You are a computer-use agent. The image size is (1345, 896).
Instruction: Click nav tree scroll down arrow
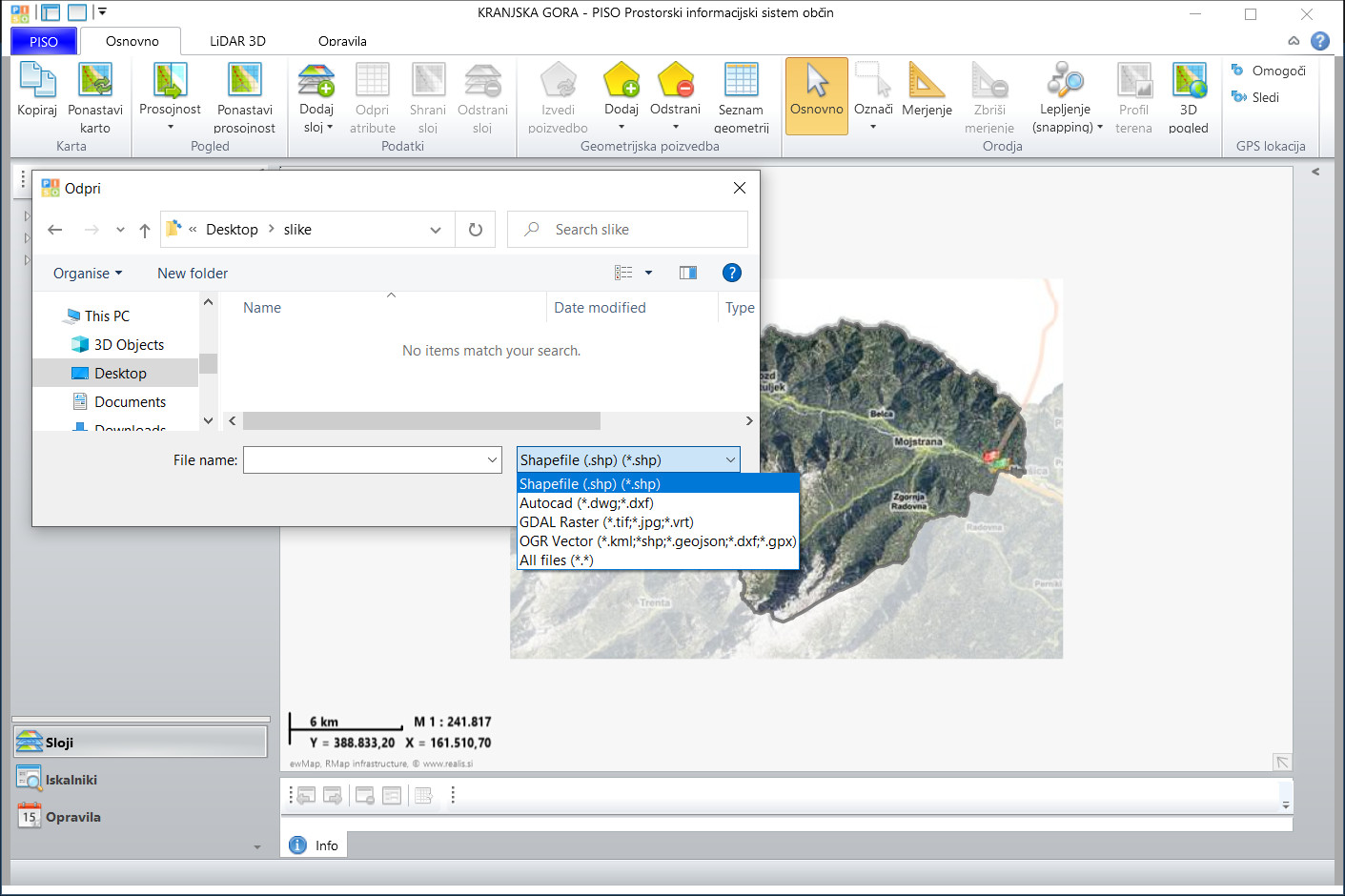208,420
